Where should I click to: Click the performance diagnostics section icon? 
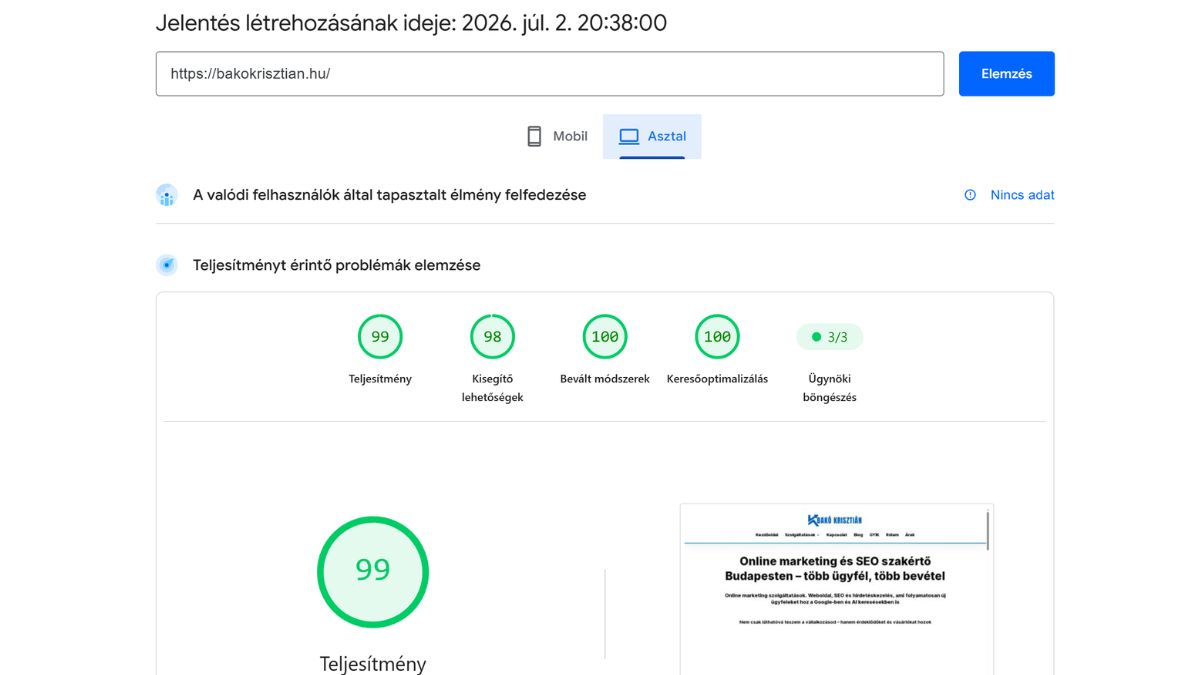[x=167, y=265]
